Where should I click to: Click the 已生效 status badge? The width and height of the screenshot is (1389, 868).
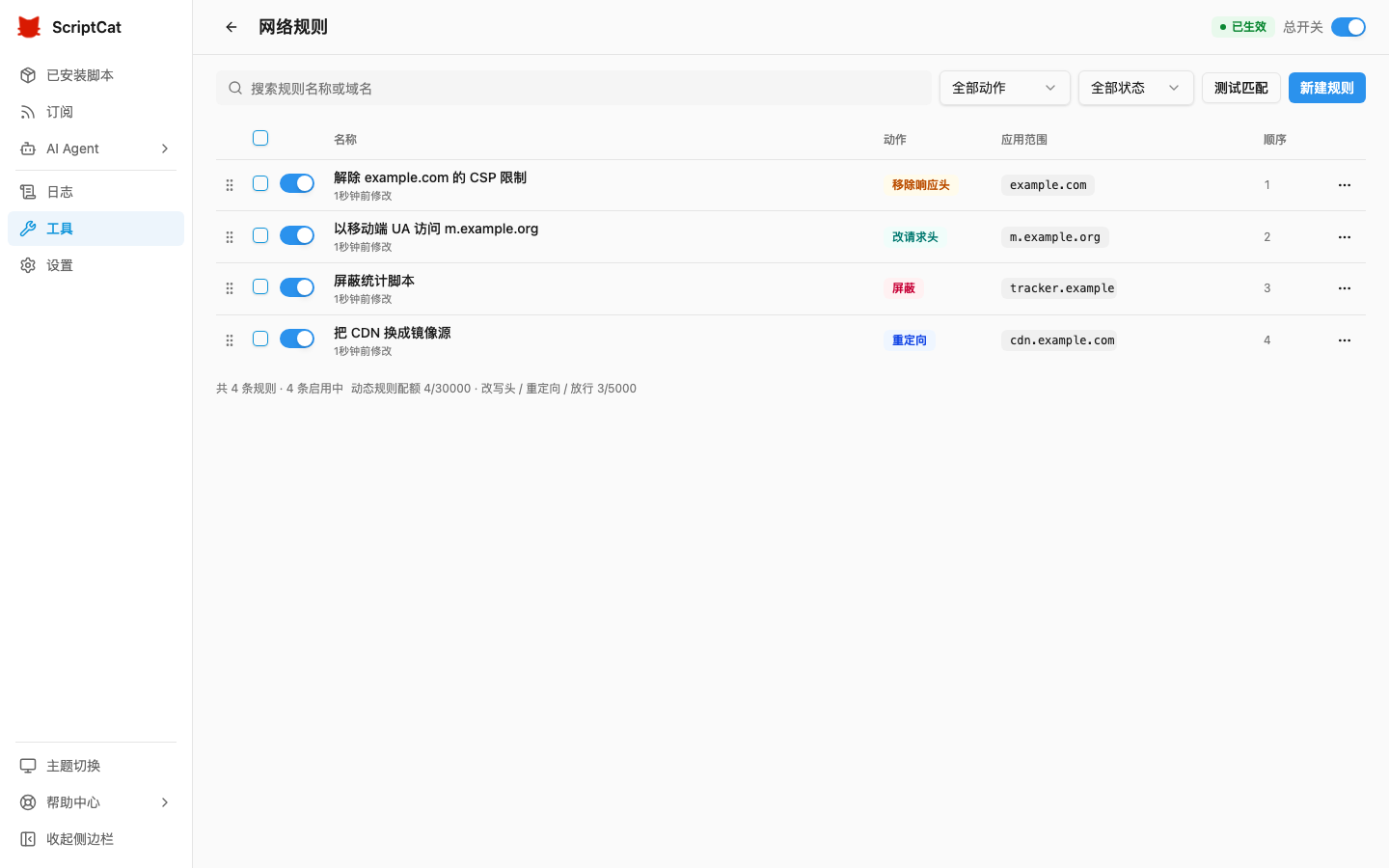pos(1243,27)
